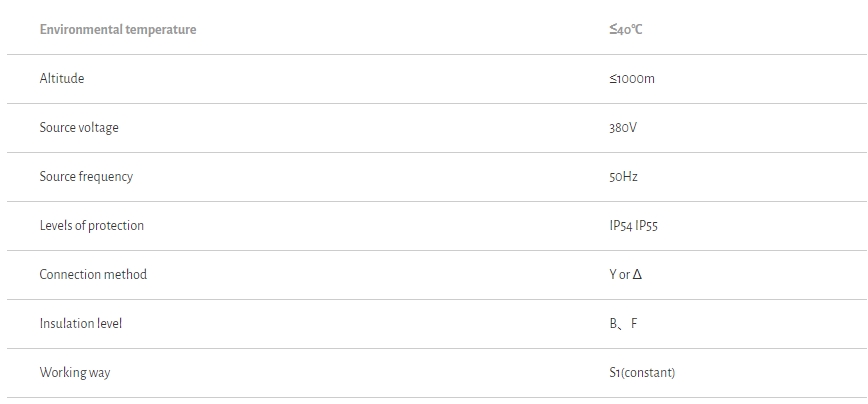Click the word "or" in connection method value
The height and width of the screenshot is (404, 868).
tap(624, 275)
